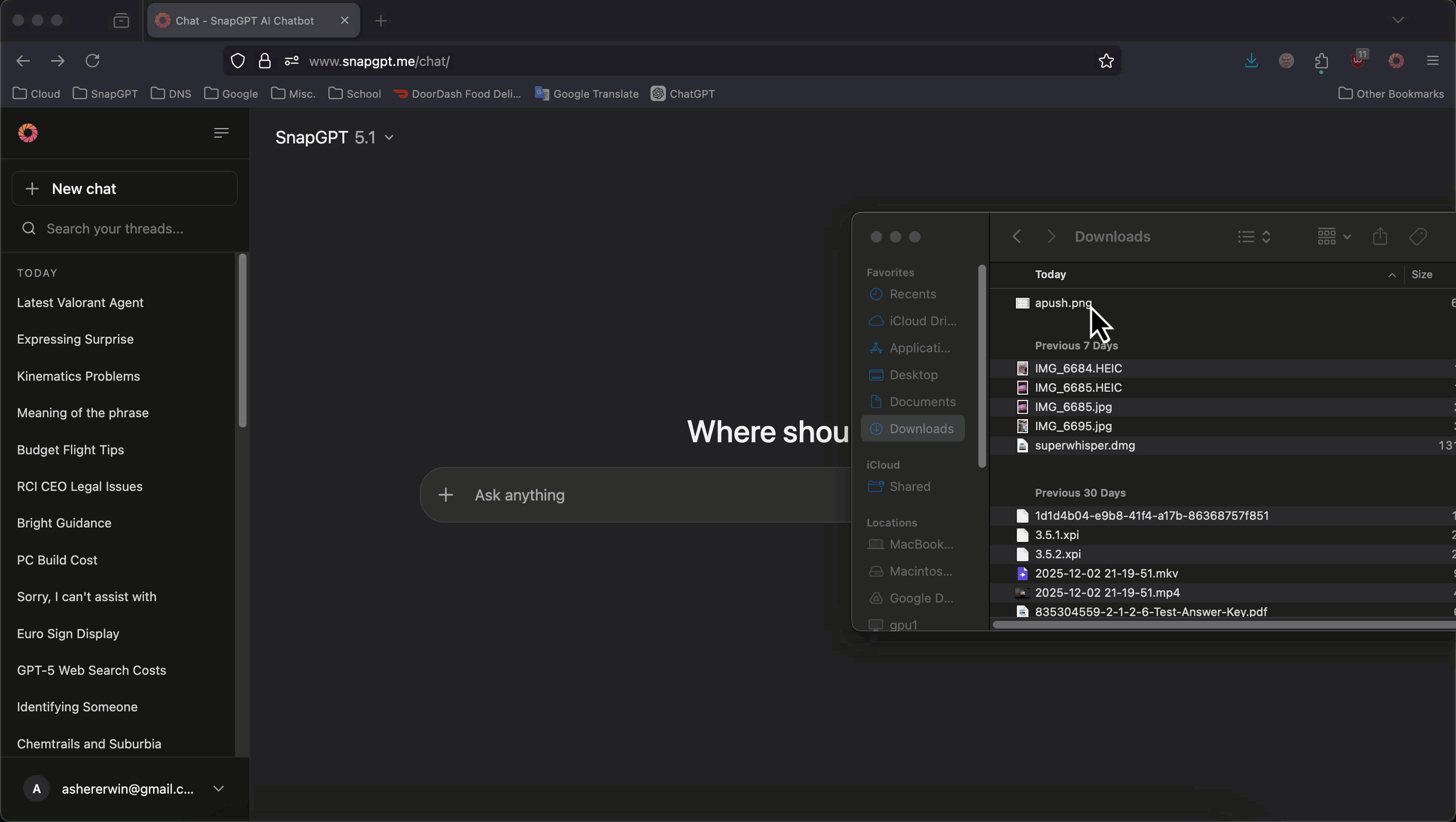Go back in Finder window
1456x822 pixels.
[1016, 236]
